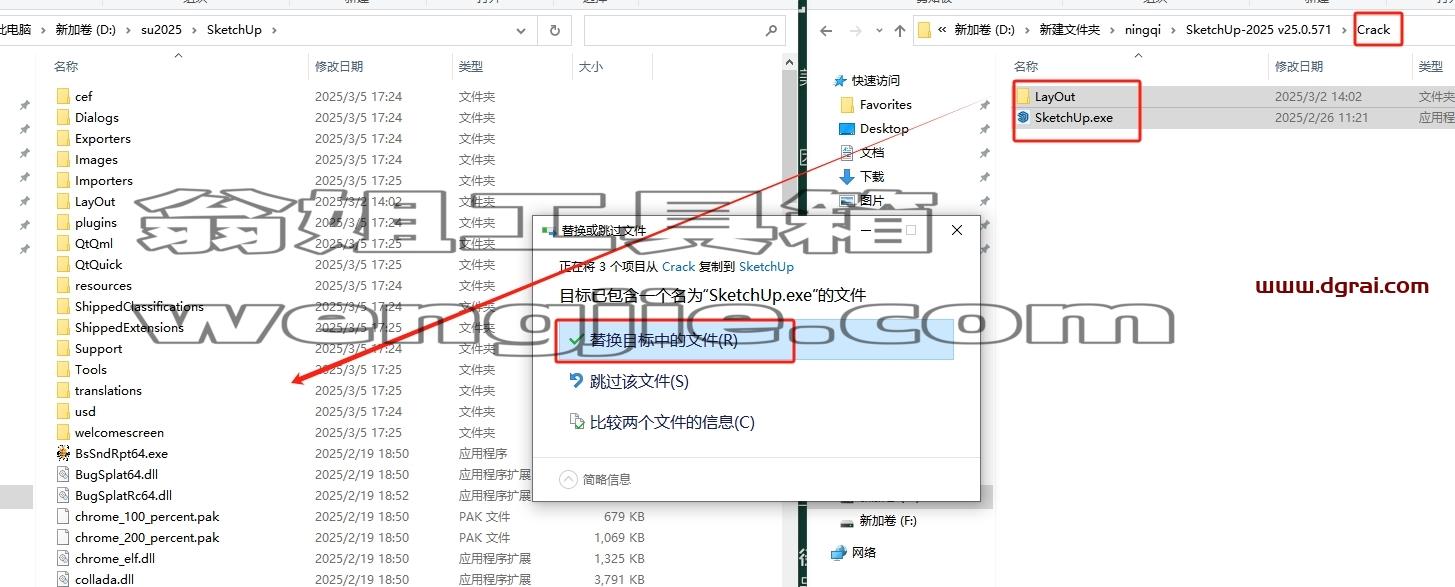Select ShippedExtensions folder name

[129, 327]
